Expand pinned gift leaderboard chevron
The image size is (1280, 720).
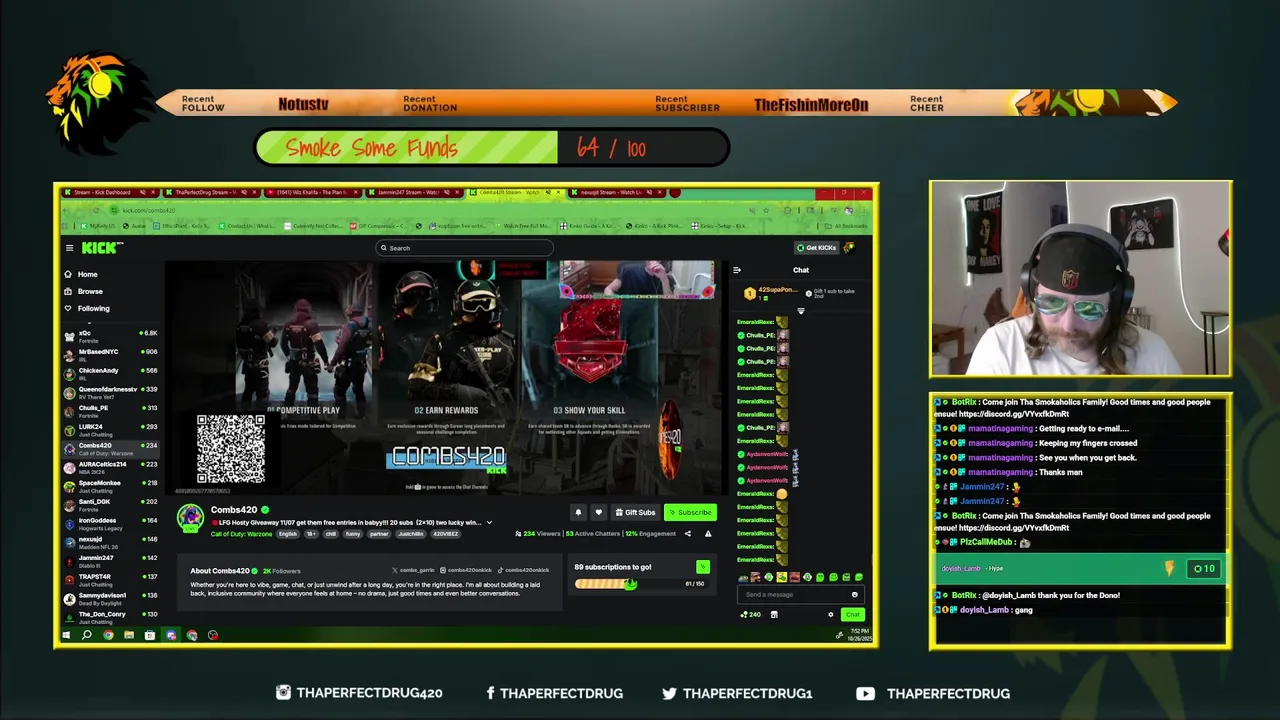(x=800, y=311)
